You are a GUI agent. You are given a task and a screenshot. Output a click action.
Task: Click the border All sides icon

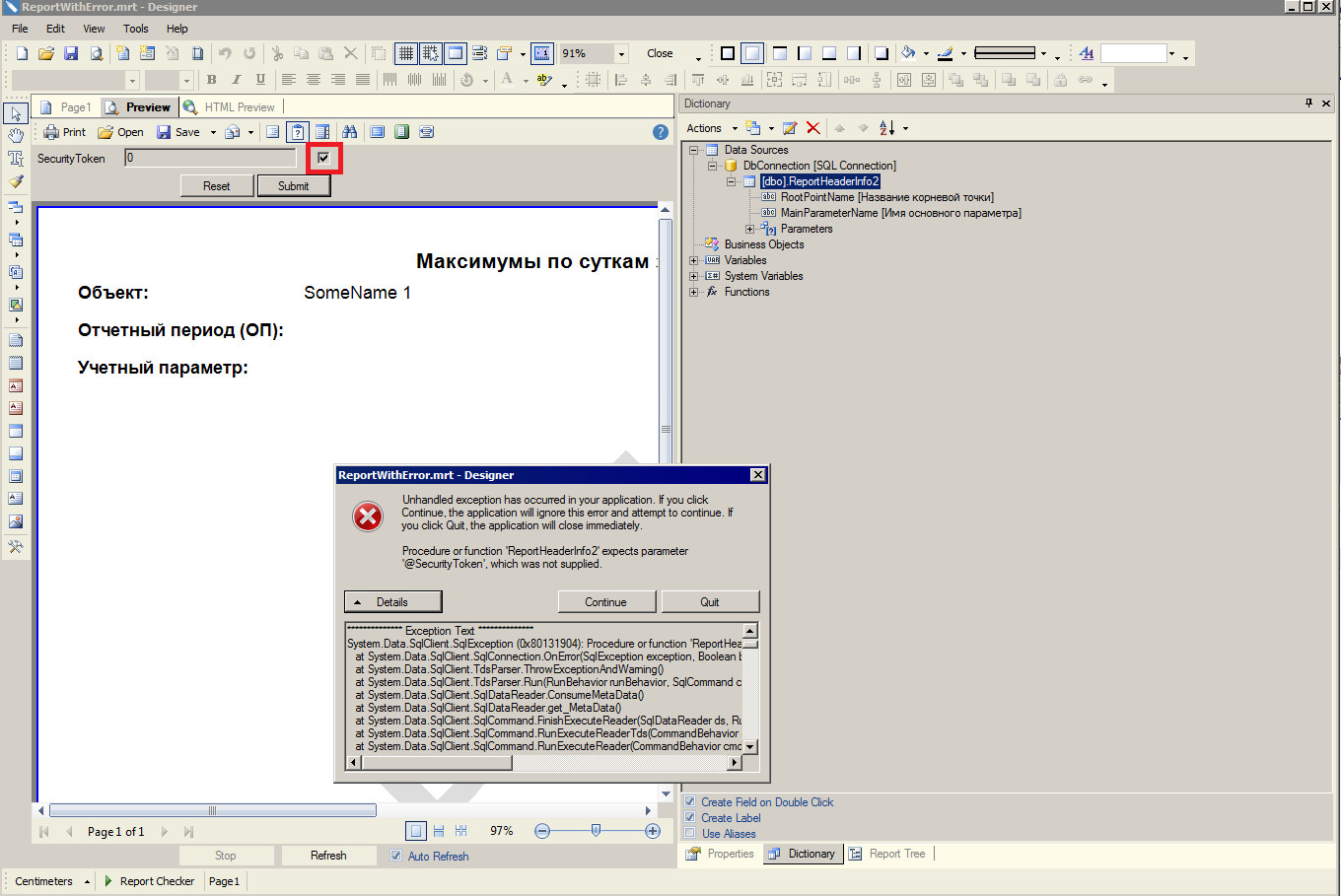coord(728,53)
